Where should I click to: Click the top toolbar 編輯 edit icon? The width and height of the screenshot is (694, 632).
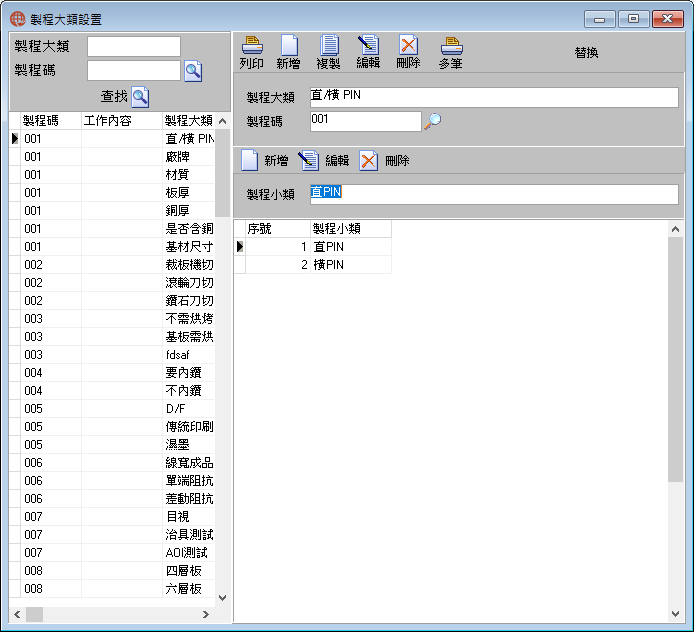tap(368, 45)
